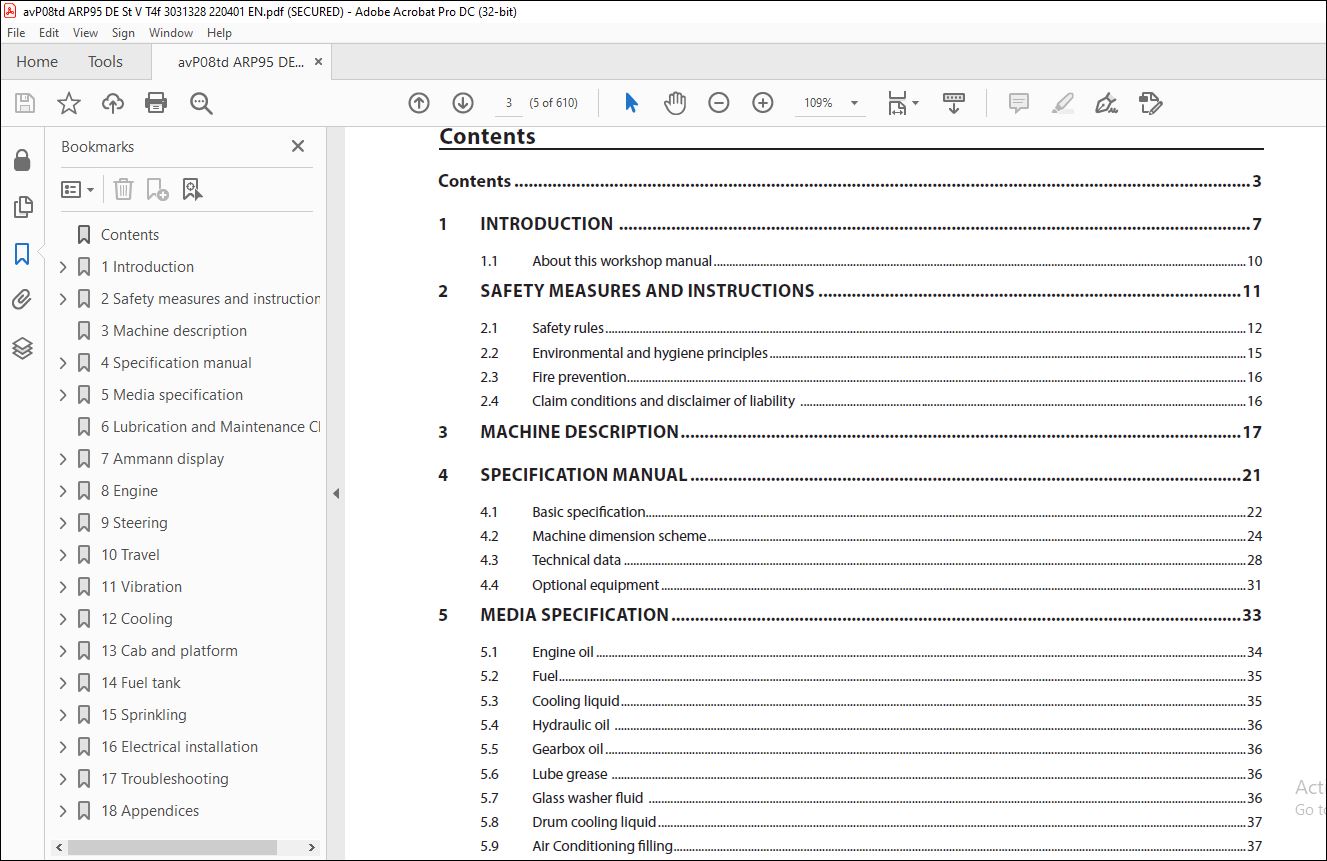Collapse the navigation pane with the arrow
Image resolution: width=1327 pixels, height=861 pixels.
[x=336, y=493]
